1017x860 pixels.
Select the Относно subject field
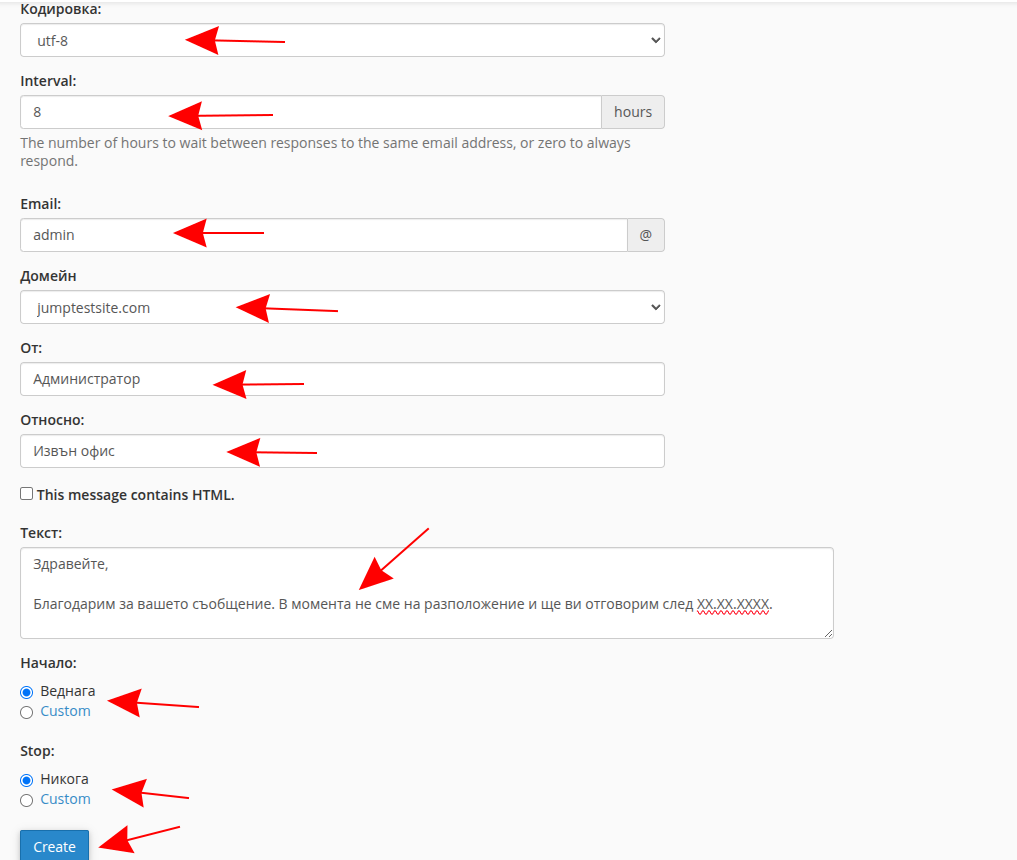click(342, 451)
